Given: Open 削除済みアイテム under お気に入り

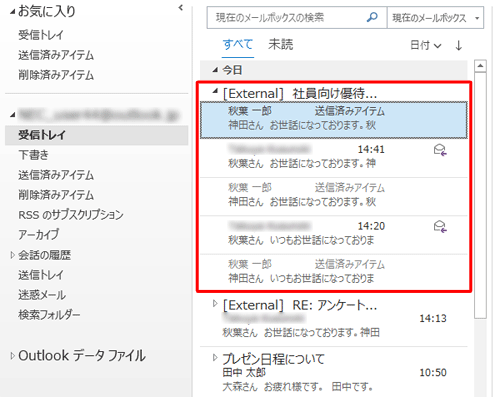Looking at the screenshot, I should (x=56, y=75).
